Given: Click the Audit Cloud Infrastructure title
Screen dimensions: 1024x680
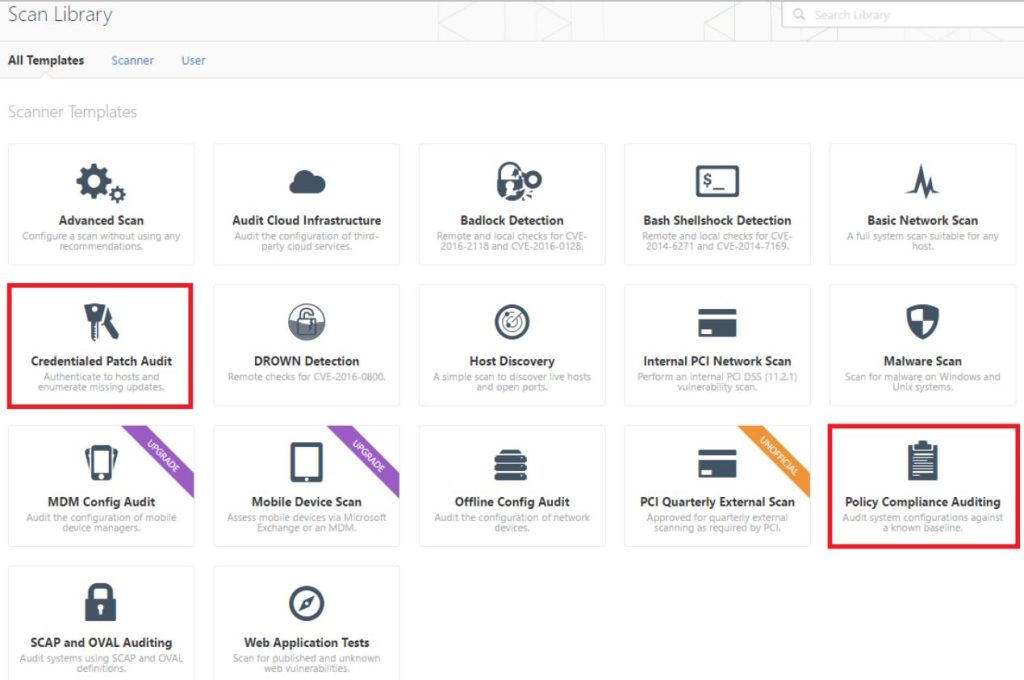Looking at the screenshot, I should pos(307,220).
